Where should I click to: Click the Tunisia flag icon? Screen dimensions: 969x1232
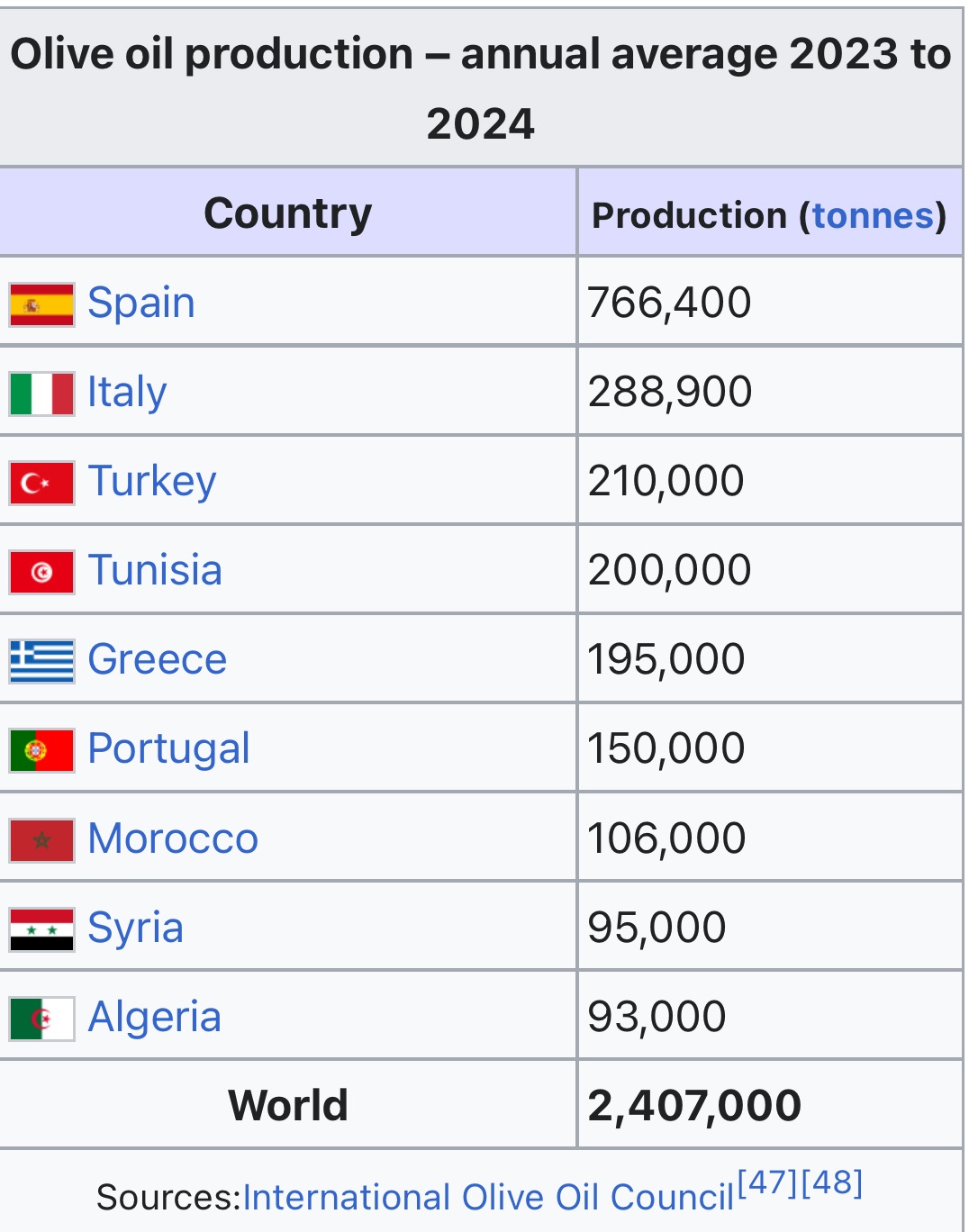pos(41,572)
